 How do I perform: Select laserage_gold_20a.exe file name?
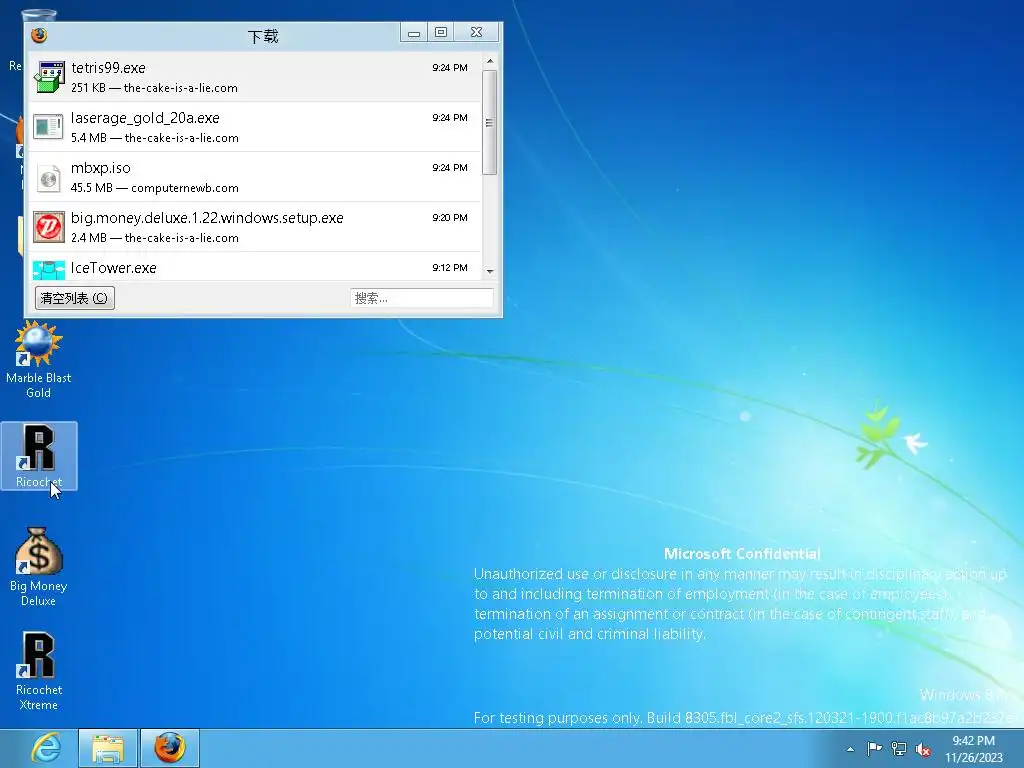tap(145, 118)
